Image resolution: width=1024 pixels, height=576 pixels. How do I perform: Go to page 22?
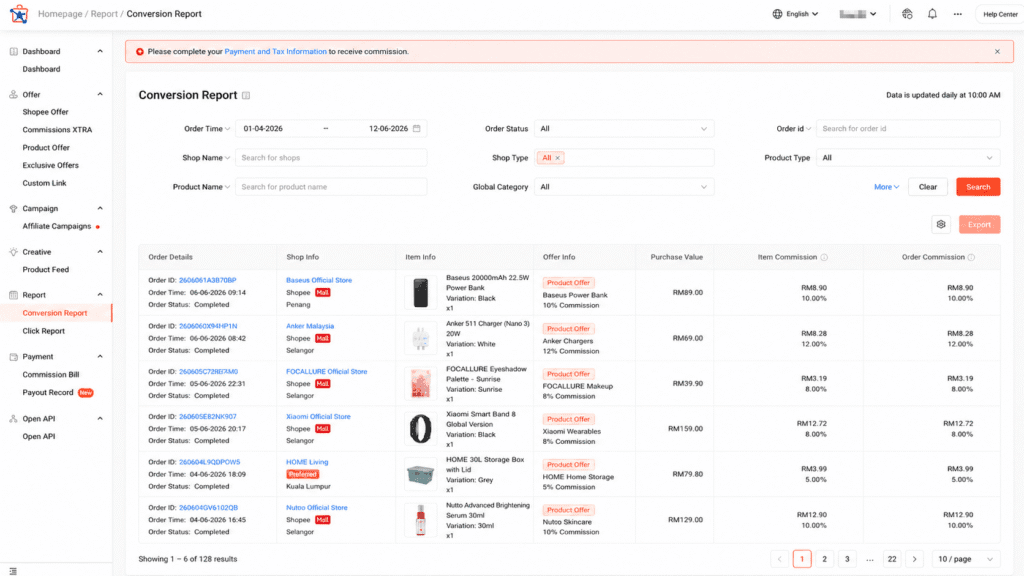(891, 559)
